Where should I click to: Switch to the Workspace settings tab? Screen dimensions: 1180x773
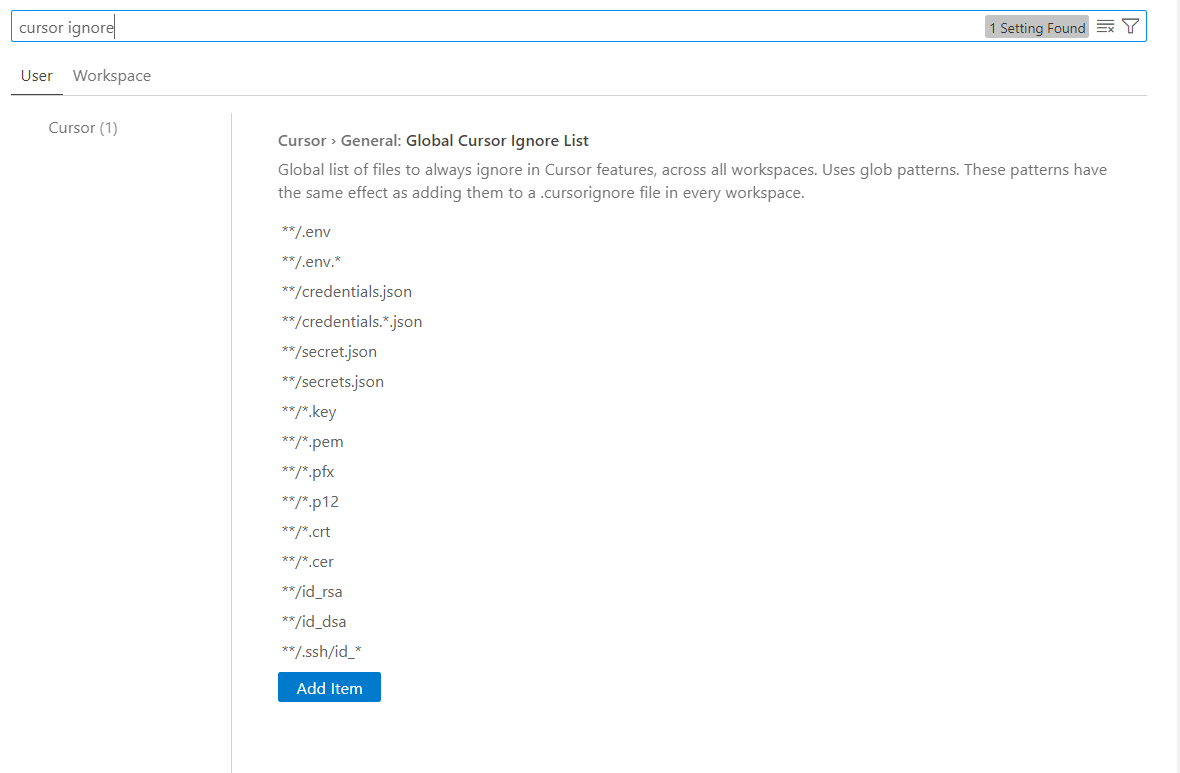[x=112, y=76]
